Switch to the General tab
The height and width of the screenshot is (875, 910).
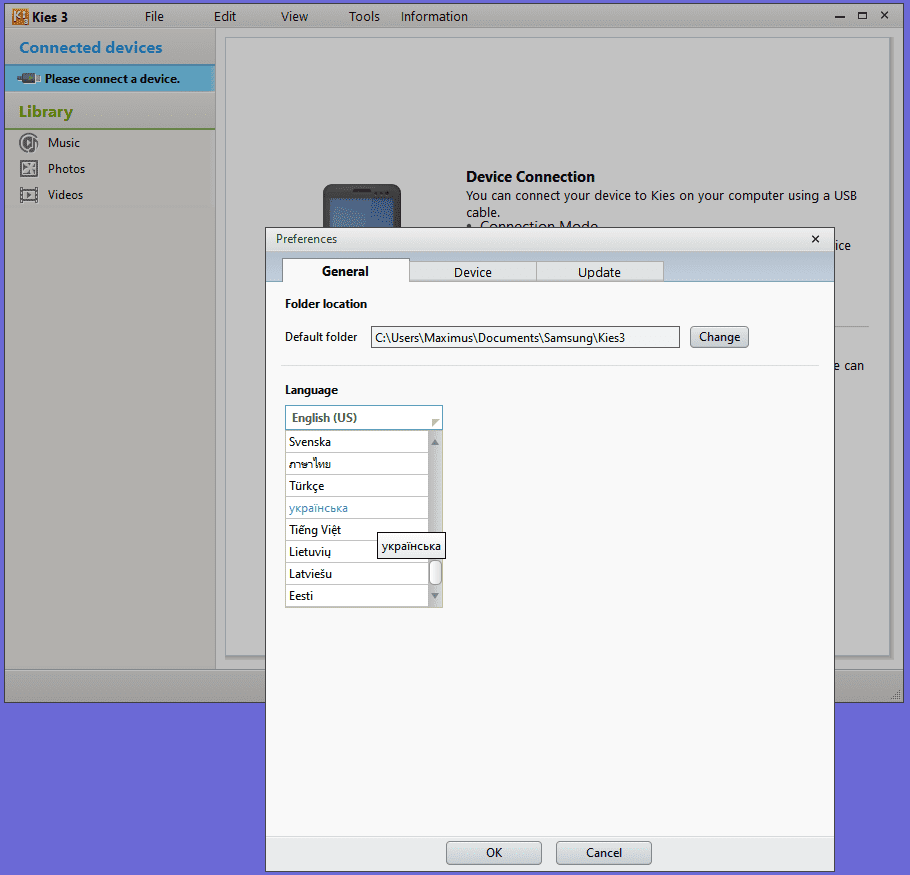(345, 271)
